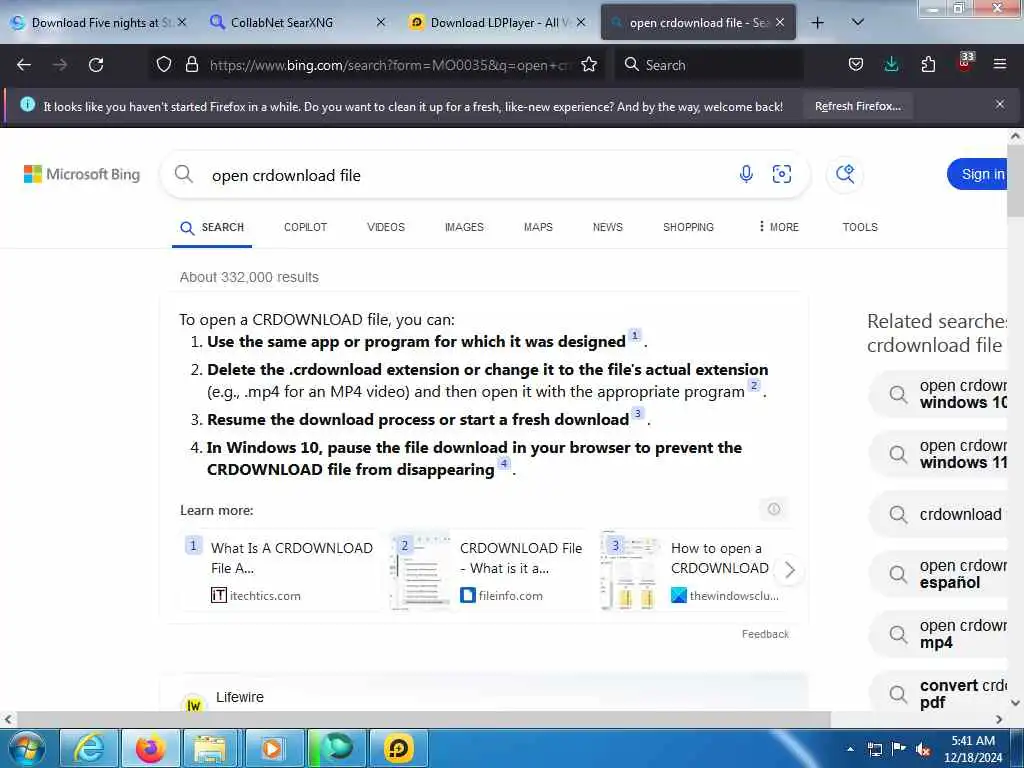
Task: Dismiss the Firefox refresh notification bar
Action: [1000, 104]
